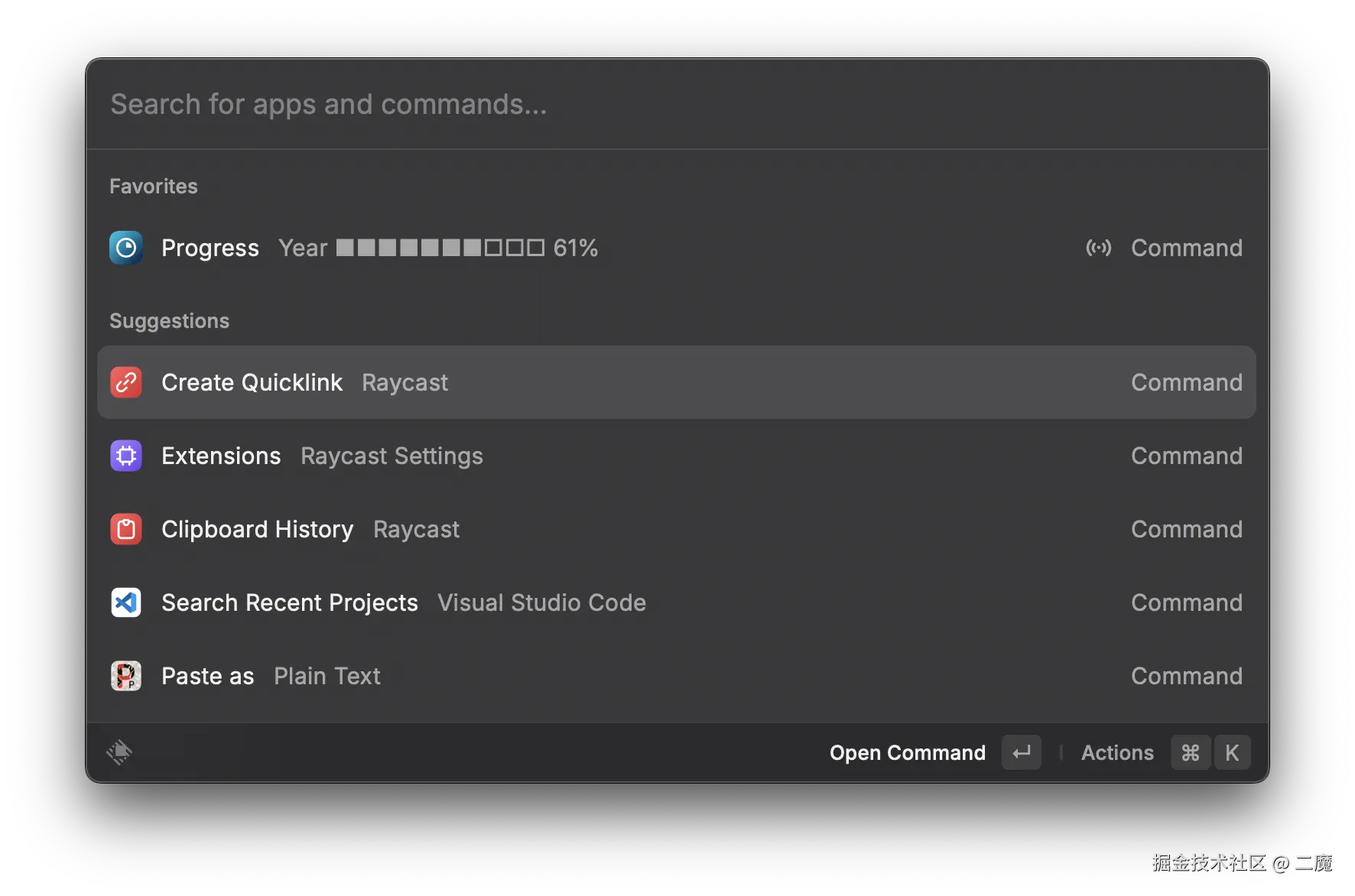Click the Year progress bar at 61%
This screenshot has width=1355, height=896.
[440, 248]
